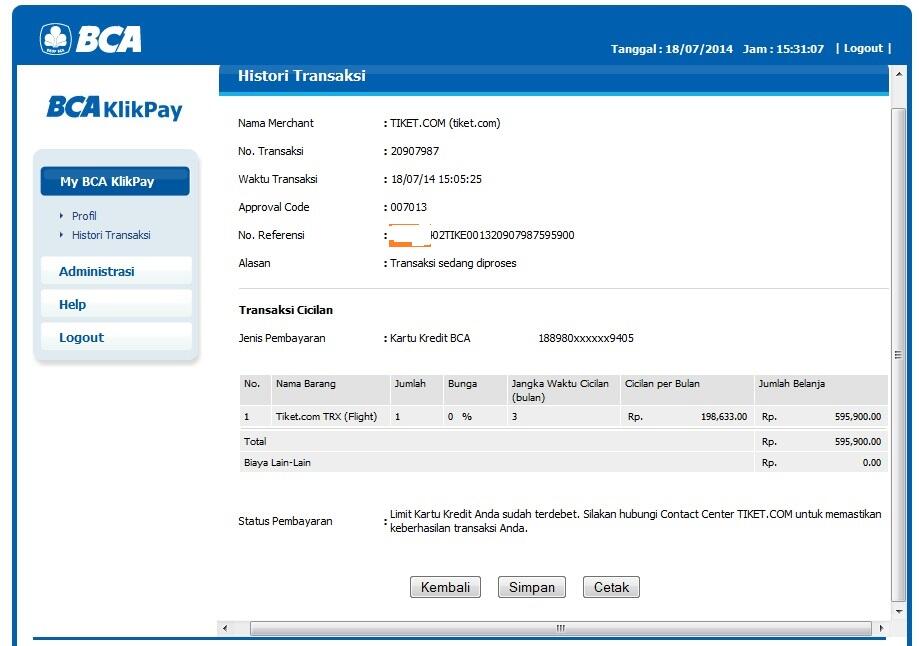Click the horizontal scrollbar thumb

561,628
